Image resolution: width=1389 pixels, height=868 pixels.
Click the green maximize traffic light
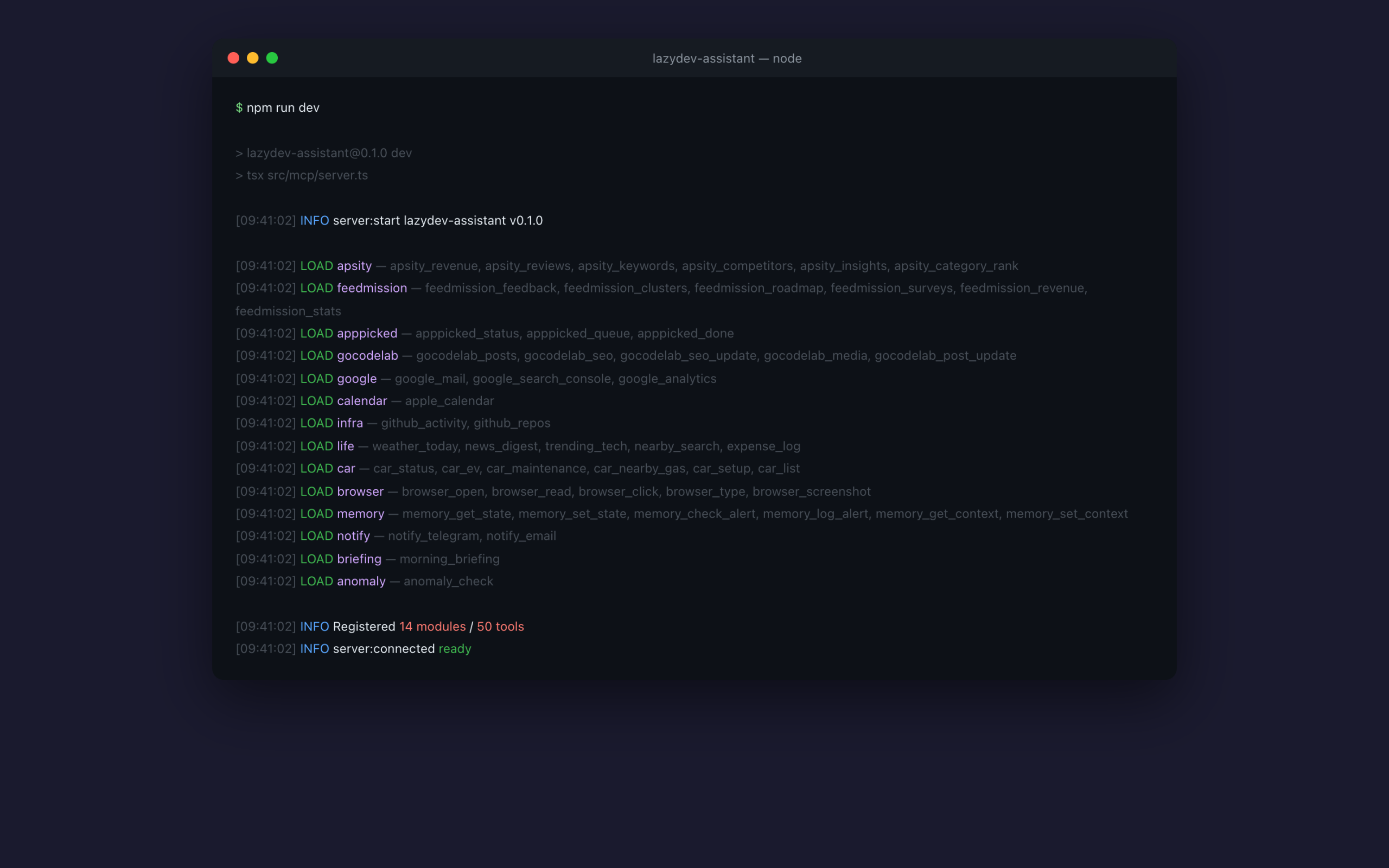(x=271, y=58)
